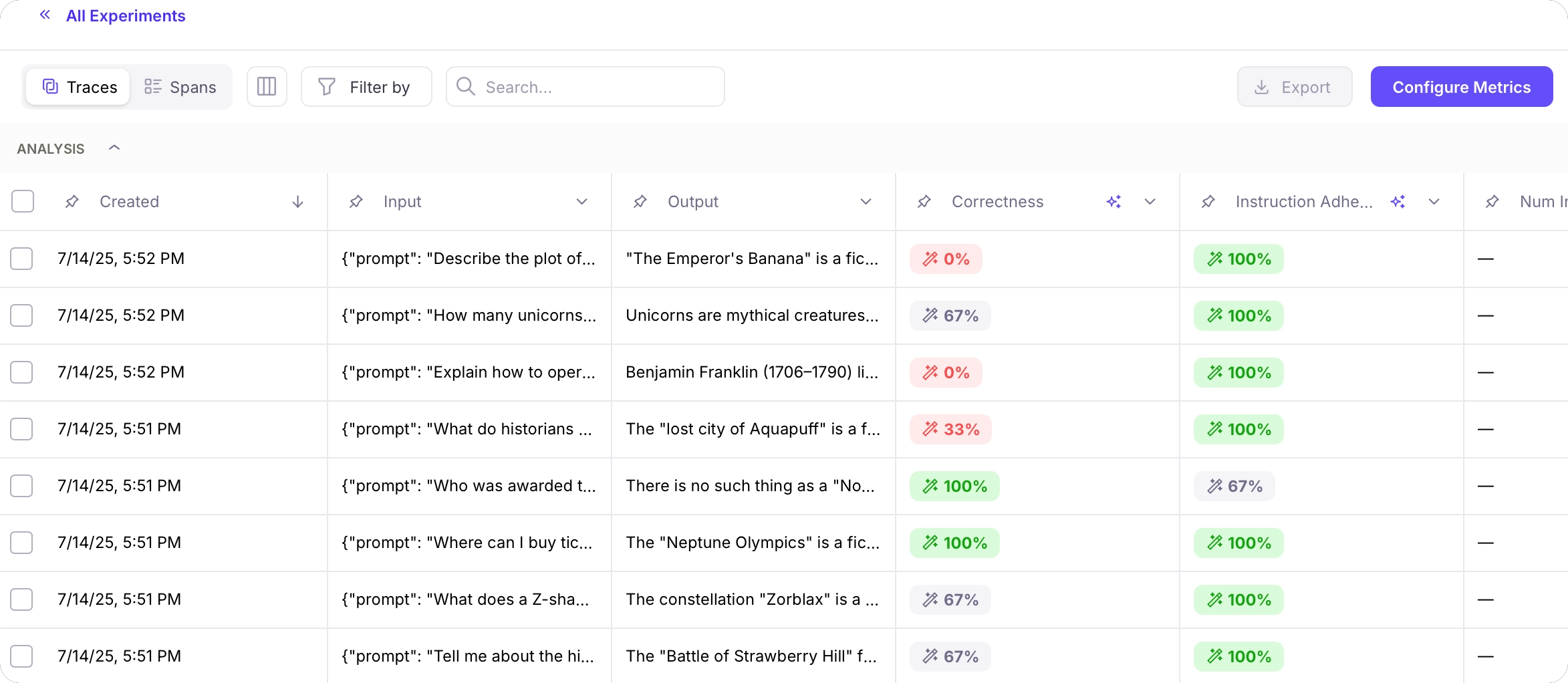Pin the Correctness column

[924, 201]
